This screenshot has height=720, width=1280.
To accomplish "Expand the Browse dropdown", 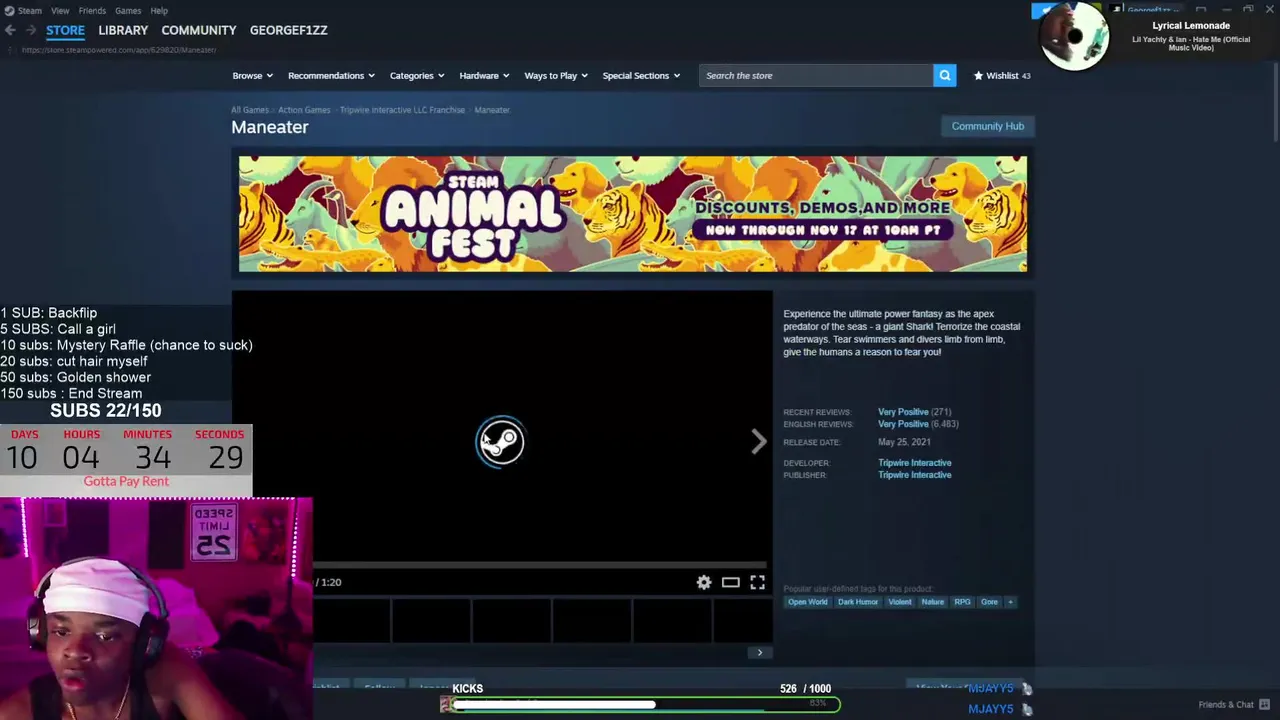I will tap(252, 75).
